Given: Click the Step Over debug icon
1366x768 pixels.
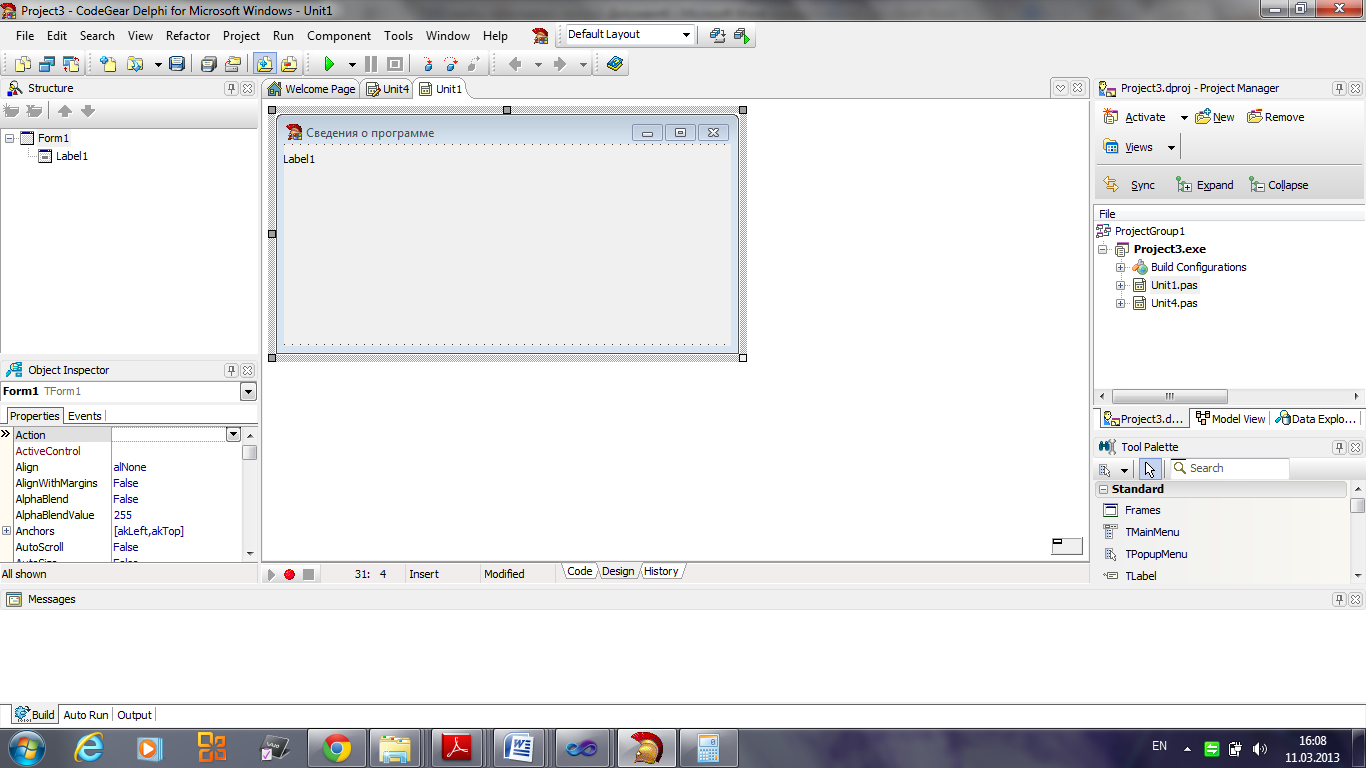Looking at the screenshot, I should click(451, 64).
